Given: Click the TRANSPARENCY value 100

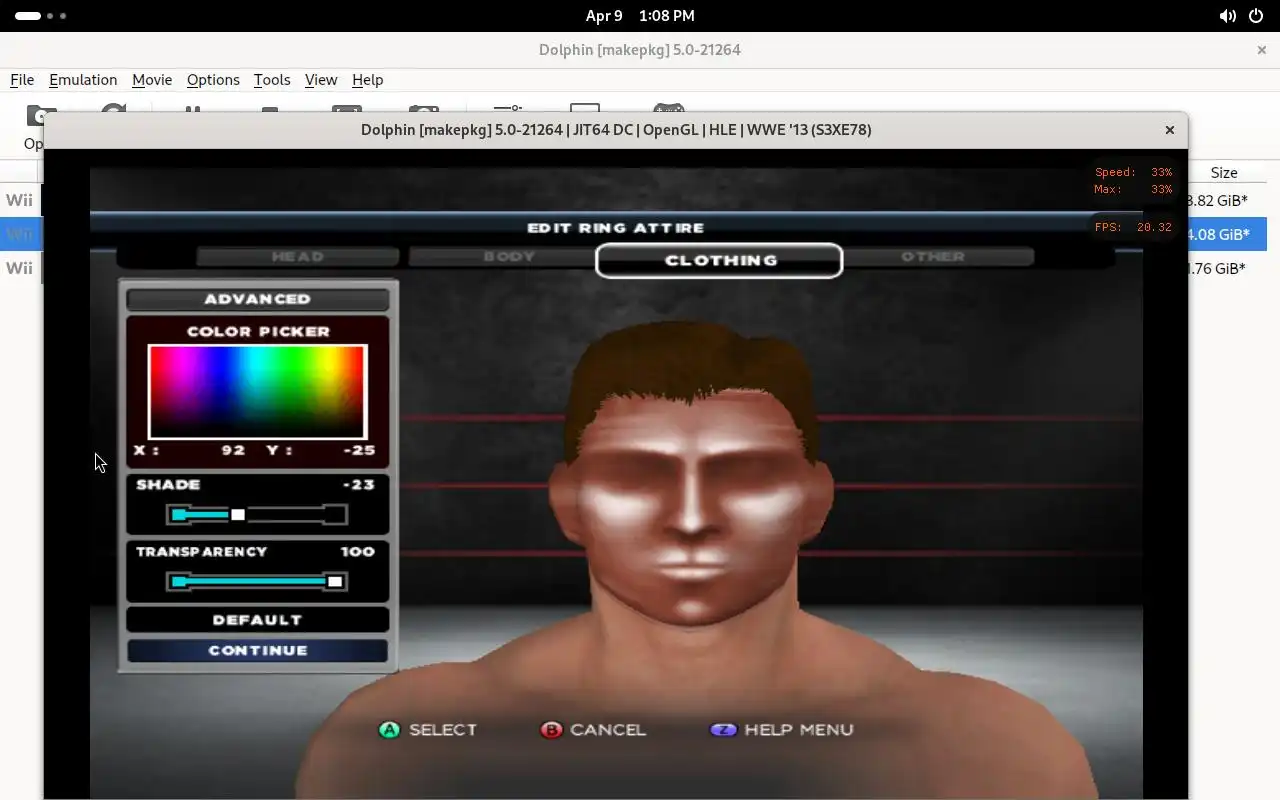Looking at the screenshot, I should (x=357, y=551).
